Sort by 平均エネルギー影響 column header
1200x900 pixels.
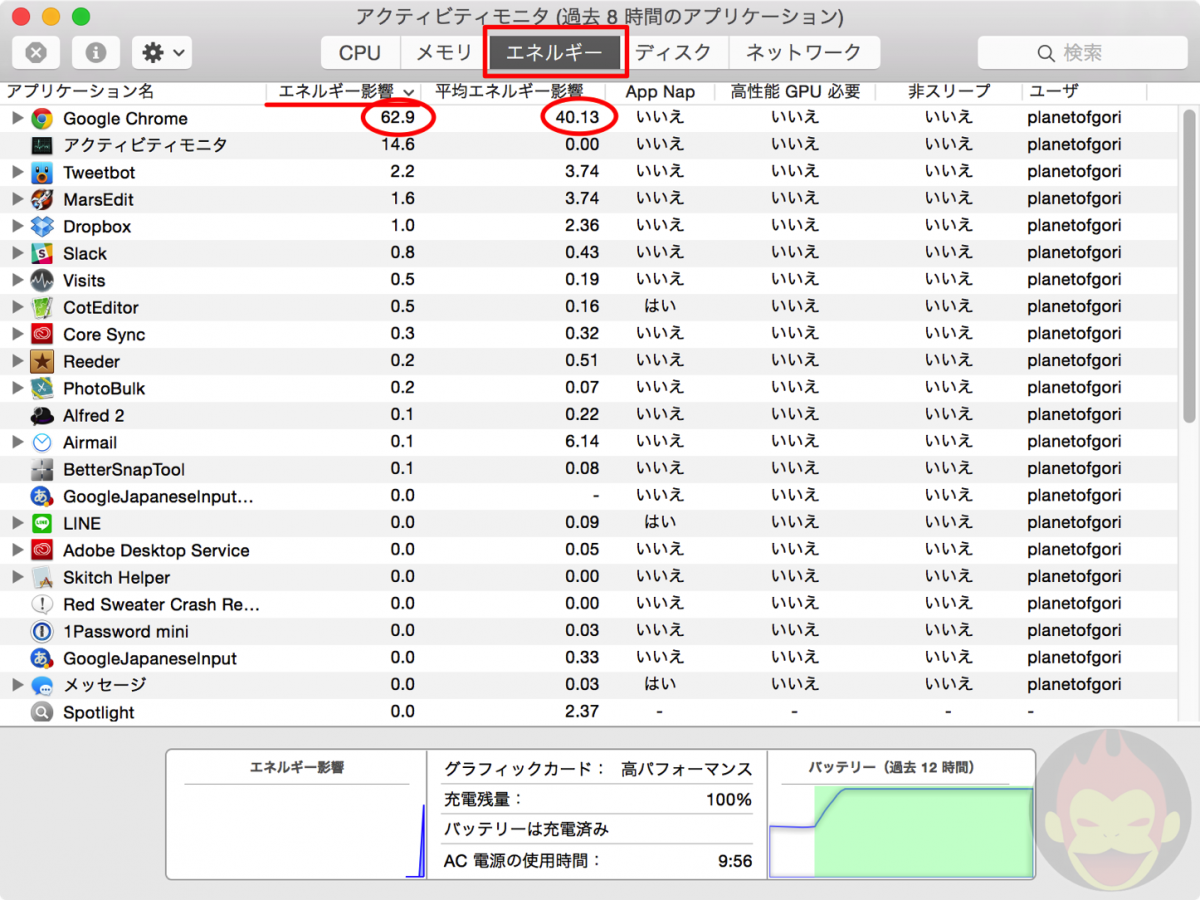tap(508, 92)
